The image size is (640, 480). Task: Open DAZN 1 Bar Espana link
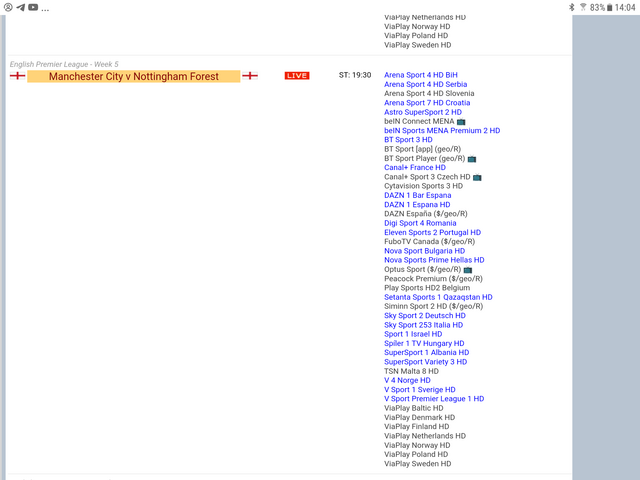point(418,196)
